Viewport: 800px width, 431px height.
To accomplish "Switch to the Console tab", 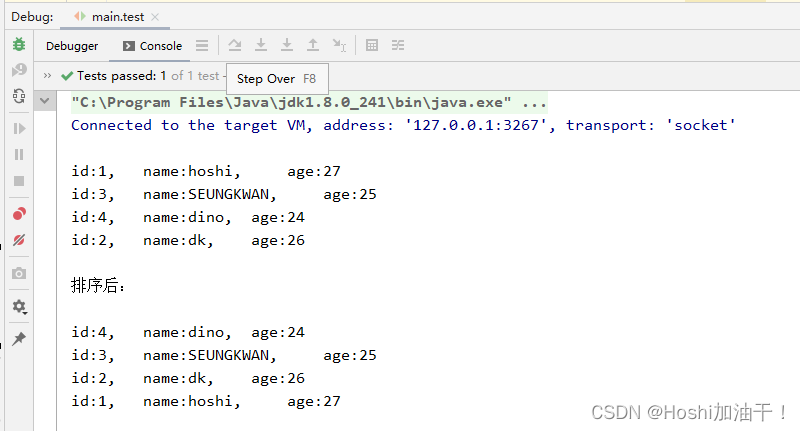I will 153,46.
